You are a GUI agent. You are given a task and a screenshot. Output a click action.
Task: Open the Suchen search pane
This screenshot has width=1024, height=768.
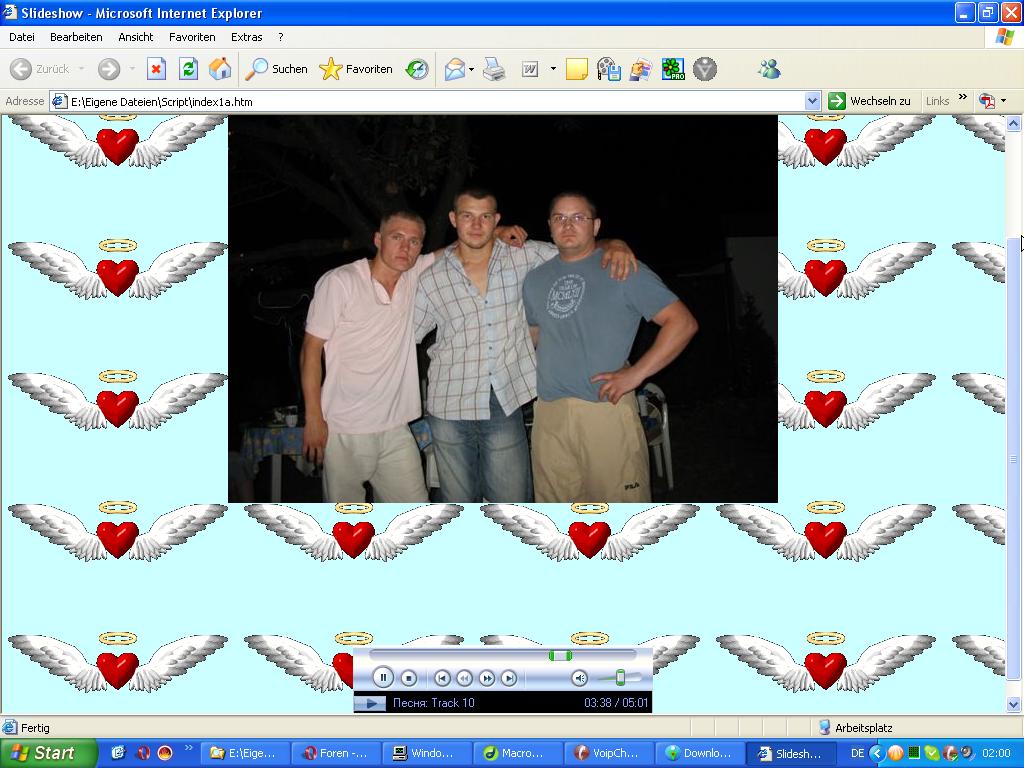[276, 69]
